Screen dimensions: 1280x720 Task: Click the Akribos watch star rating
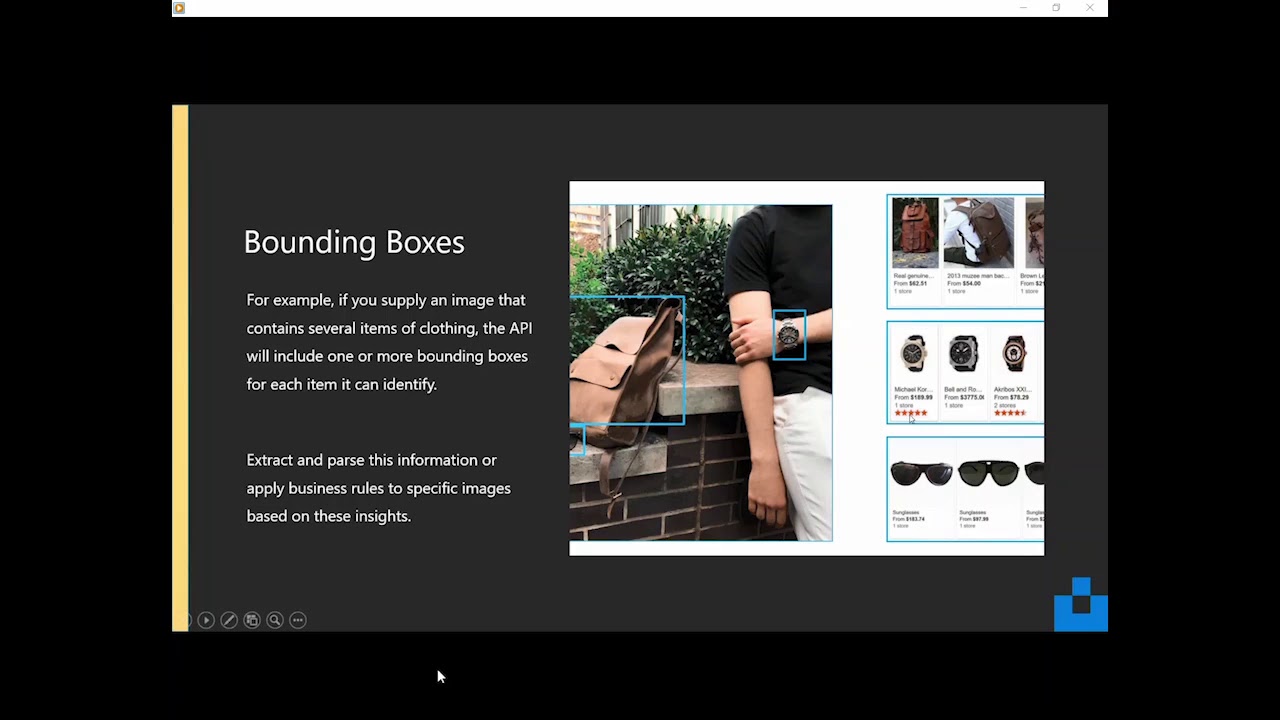pos(1010,413)
